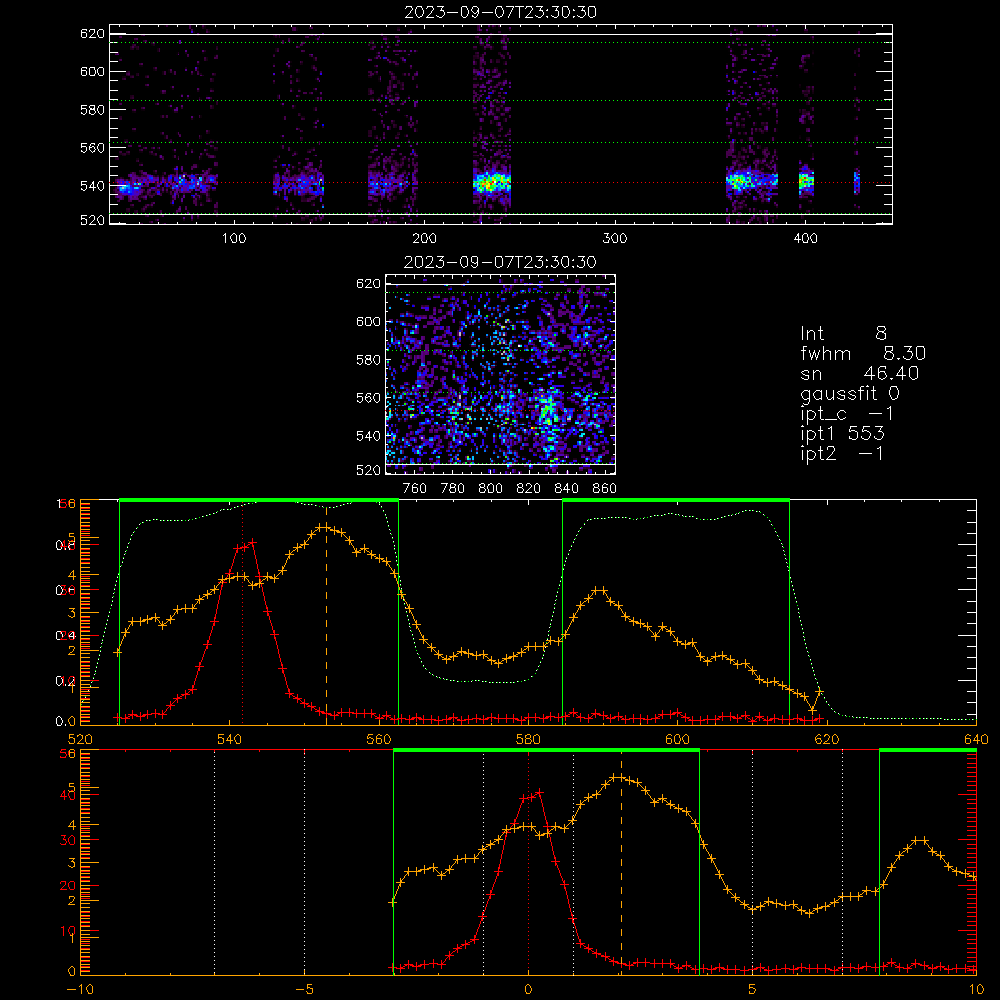1000x1000 pixels.
Task: Click y-axis label '600' of the top wide plot
Action: pos(92,71)
